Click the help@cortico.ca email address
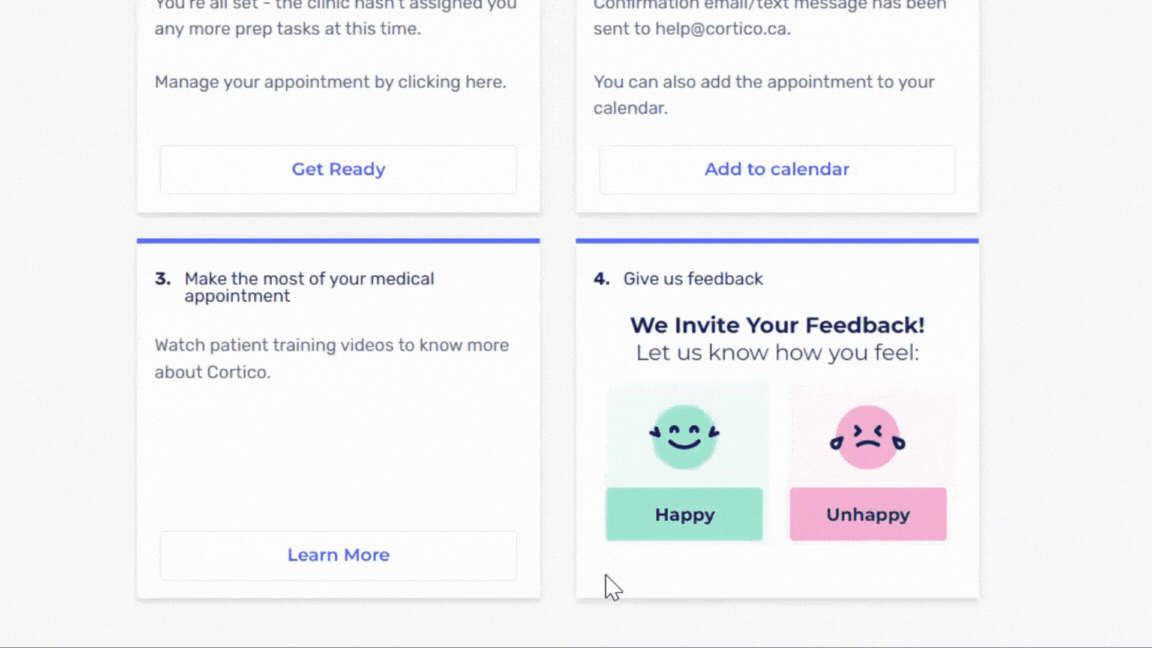1152x648 pixels. click(x=721, y=29)
